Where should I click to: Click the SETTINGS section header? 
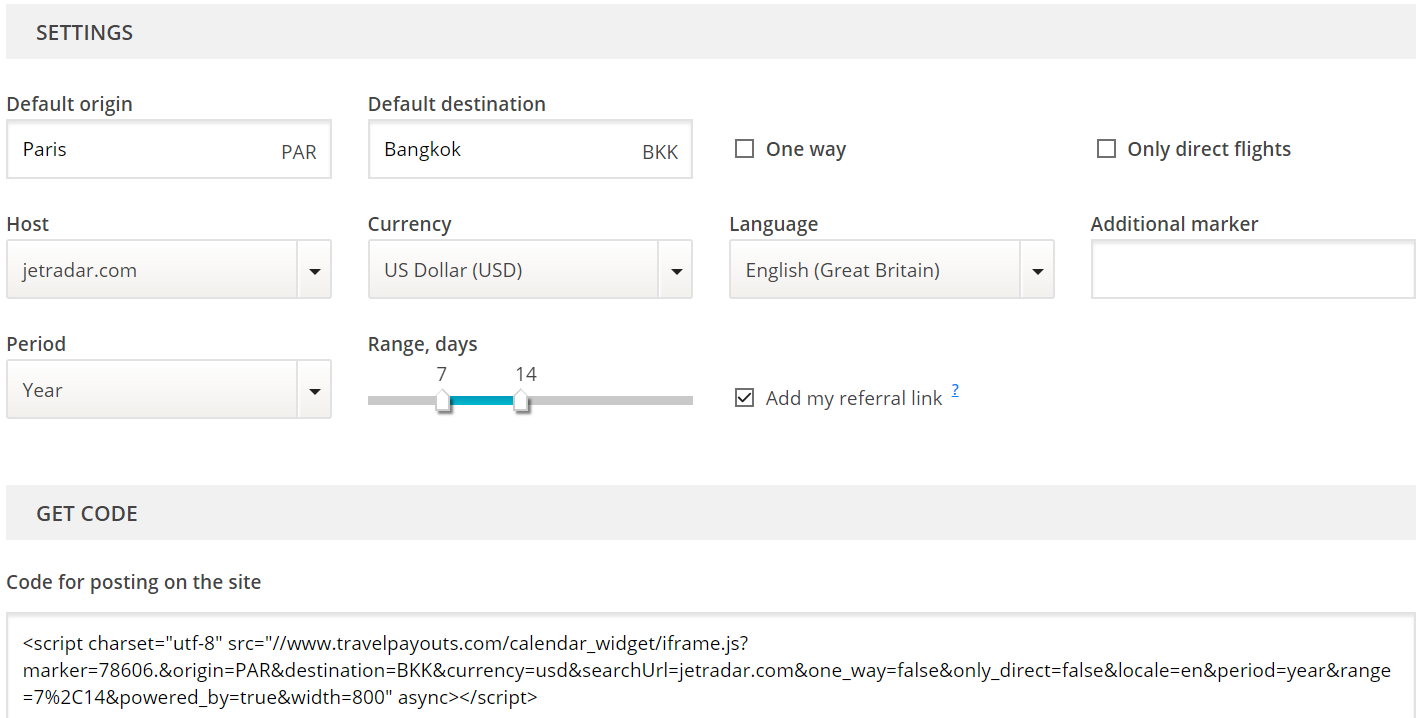coord(711,32)
